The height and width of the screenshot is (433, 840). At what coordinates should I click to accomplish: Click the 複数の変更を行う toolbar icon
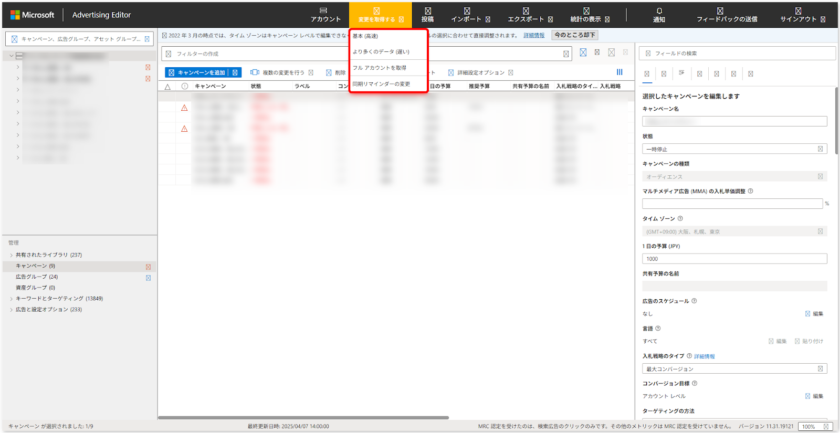(255, 72)
